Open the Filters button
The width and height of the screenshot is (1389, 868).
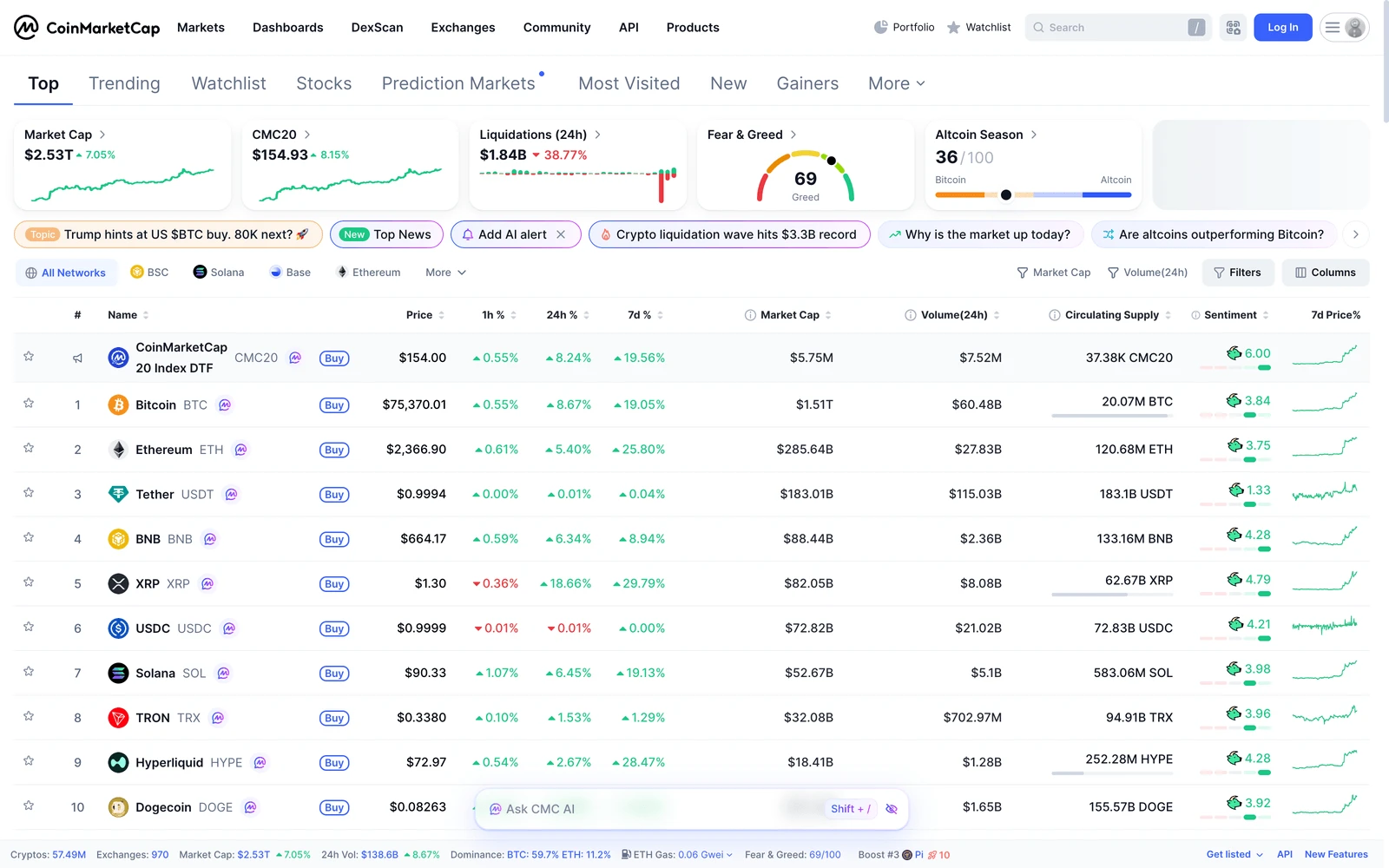[x=1238, y=273]
